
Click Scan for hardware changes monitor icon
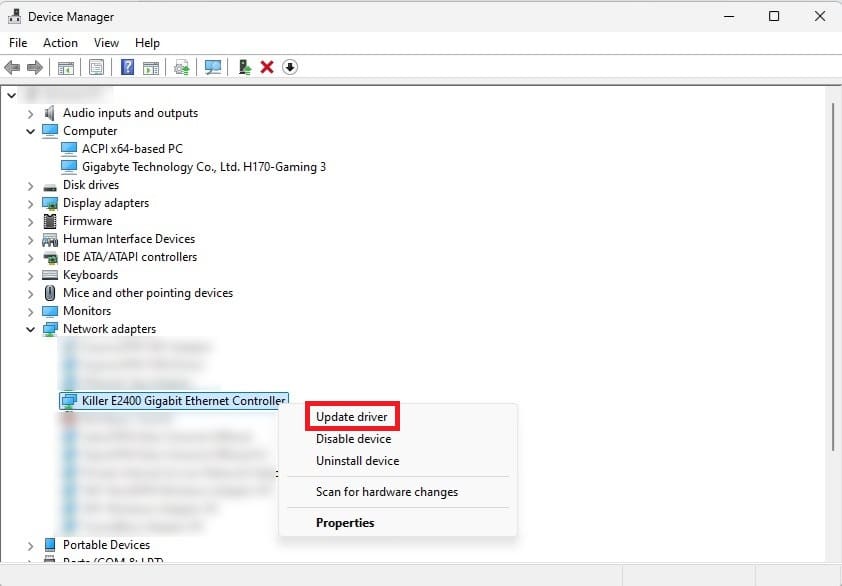213,67
